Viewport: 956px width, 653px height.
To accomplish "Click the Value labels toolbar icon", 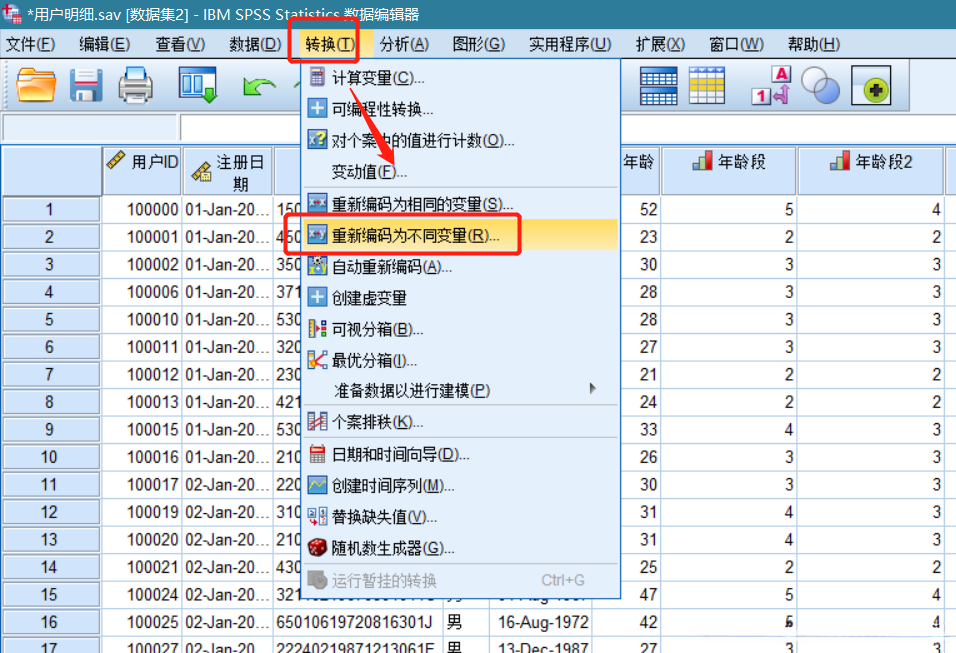I will click(x=771, y=85).
